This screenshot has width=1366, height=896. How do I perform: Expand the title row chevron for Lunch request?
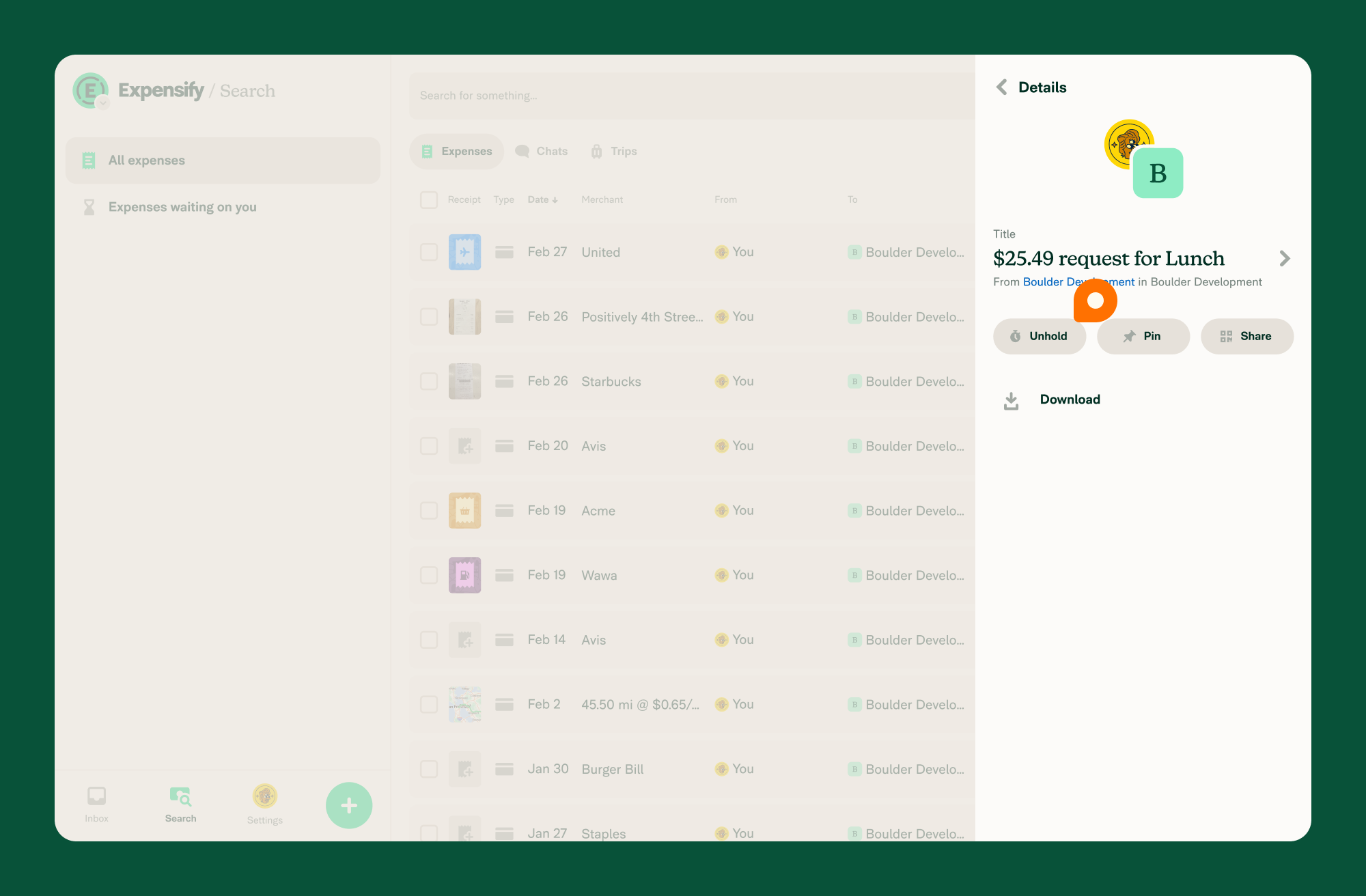pos(1285,258)
